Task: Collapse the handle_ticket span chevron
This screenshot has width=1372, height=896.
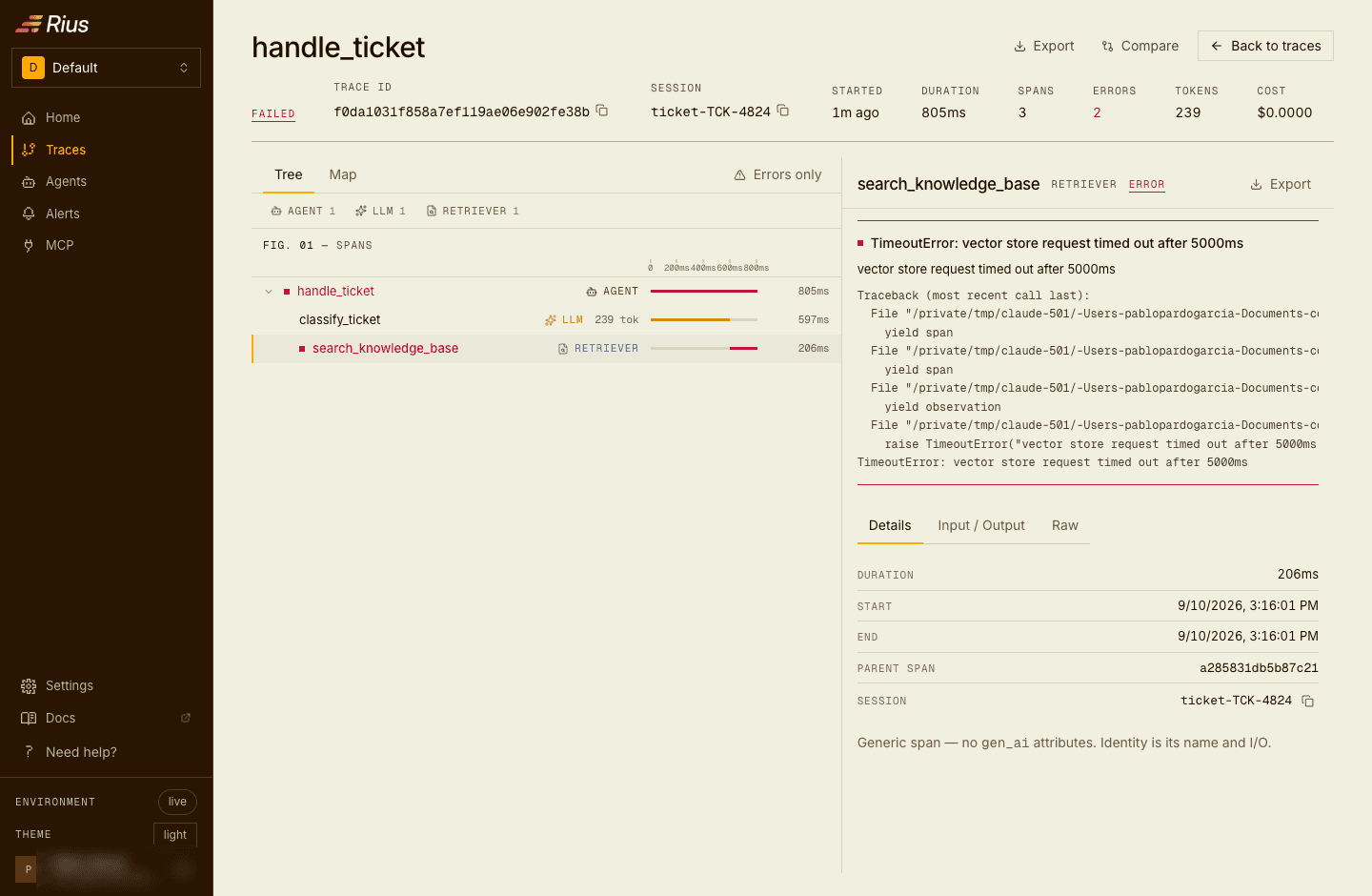Action: pos(269,292)
